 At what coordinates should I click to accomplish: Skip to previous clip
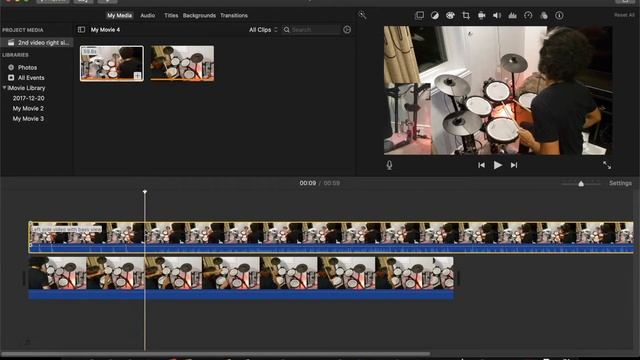tap(482, 165)
